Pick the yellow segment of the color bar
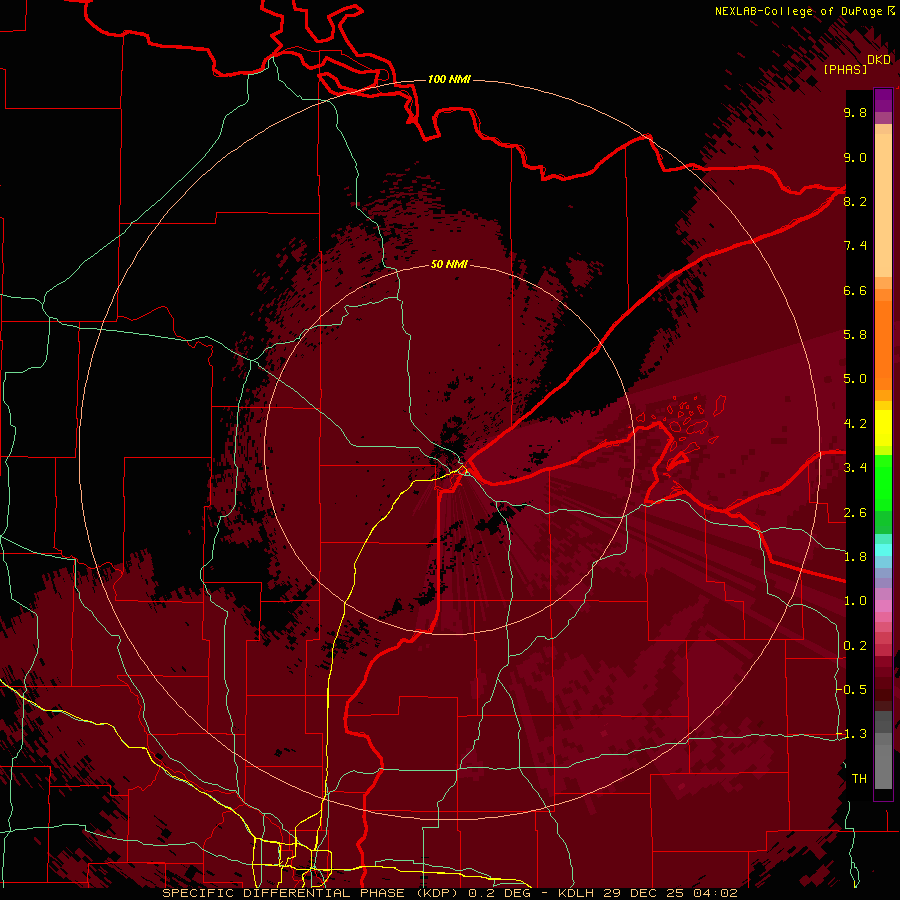 click(883, 428)
